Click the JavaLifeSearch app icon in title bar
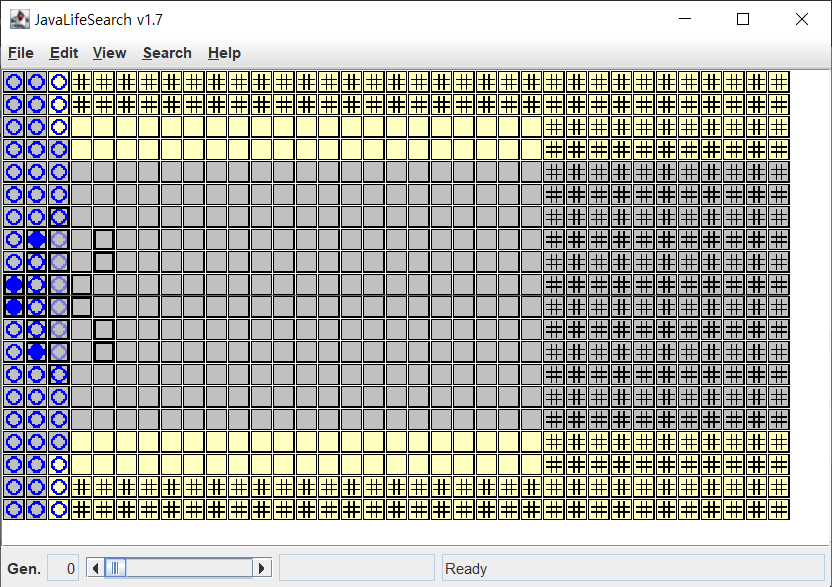832x587 pixels. [x=20, y=20]
